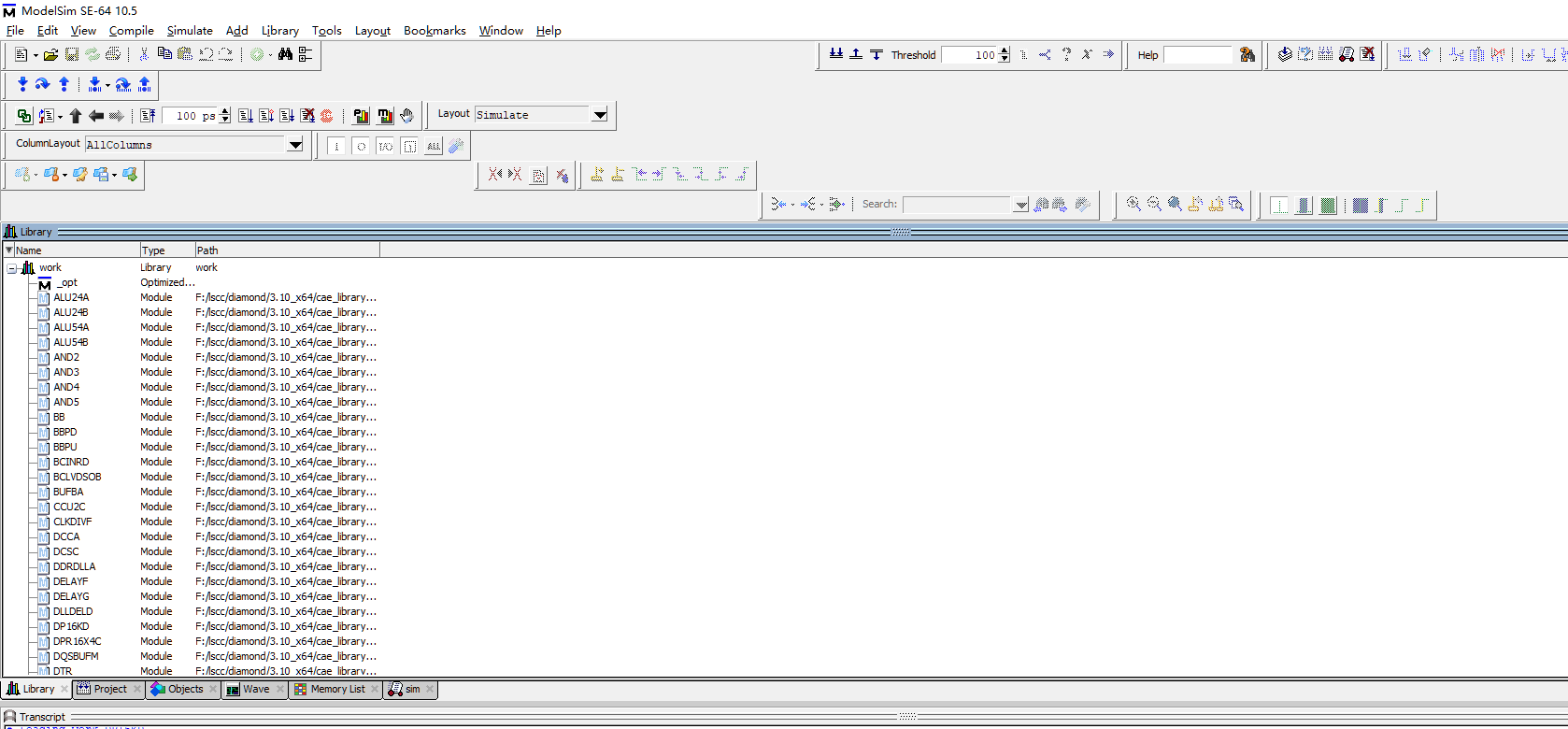Click the Copy icon in toolbar
The image size is (1568, 729).
tap(164, 55)
